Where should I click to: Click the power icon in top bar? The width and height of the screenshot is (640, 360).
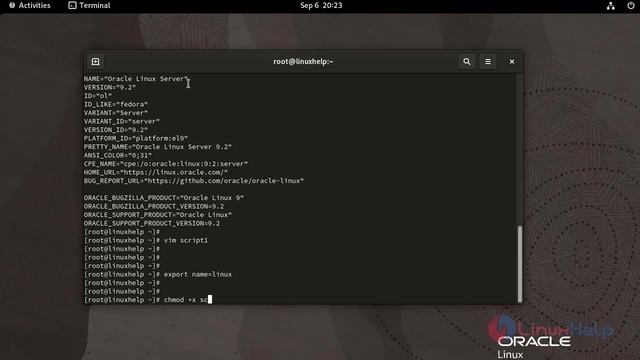[x=631, y=5]
